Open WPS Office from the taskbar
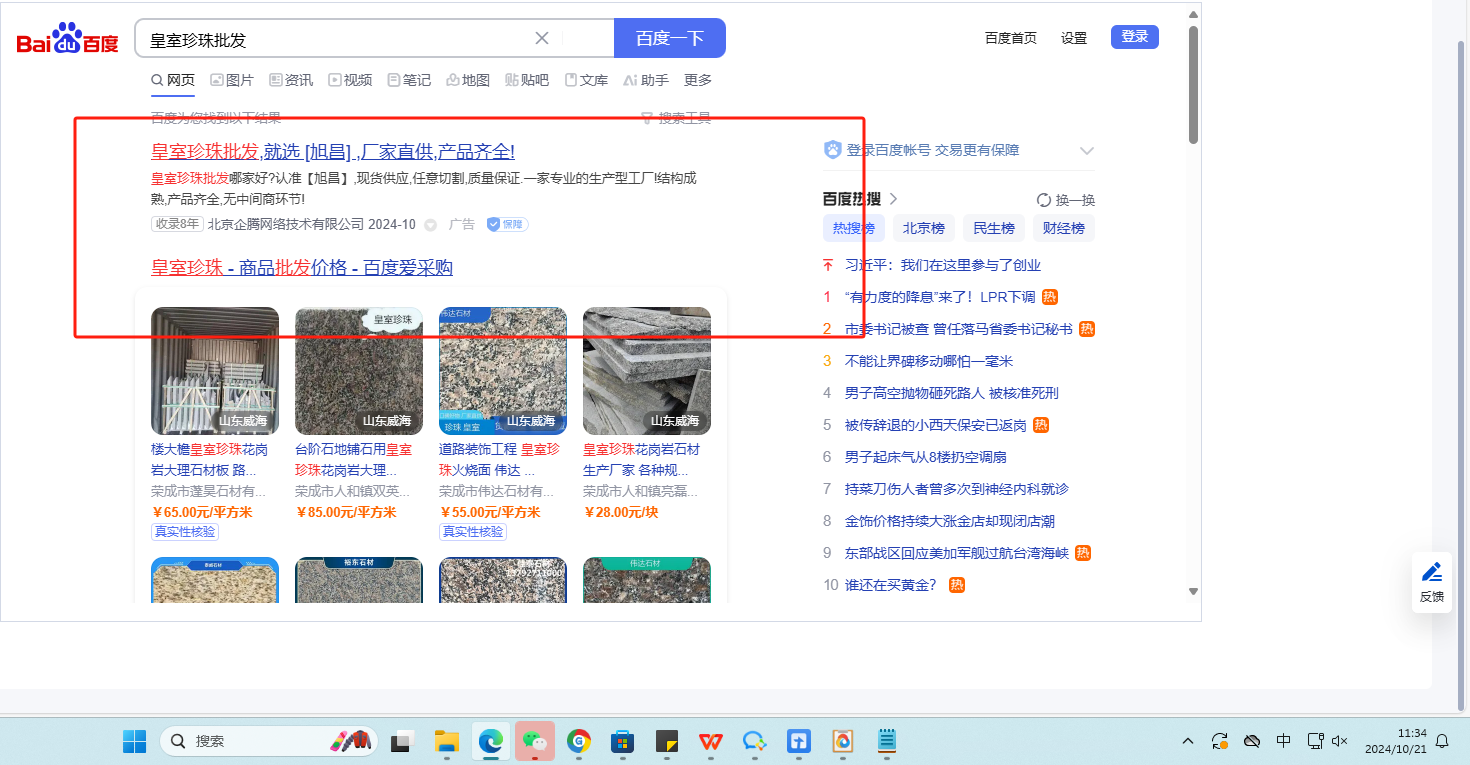1470x765 pixels. click(x=711, y=741)
